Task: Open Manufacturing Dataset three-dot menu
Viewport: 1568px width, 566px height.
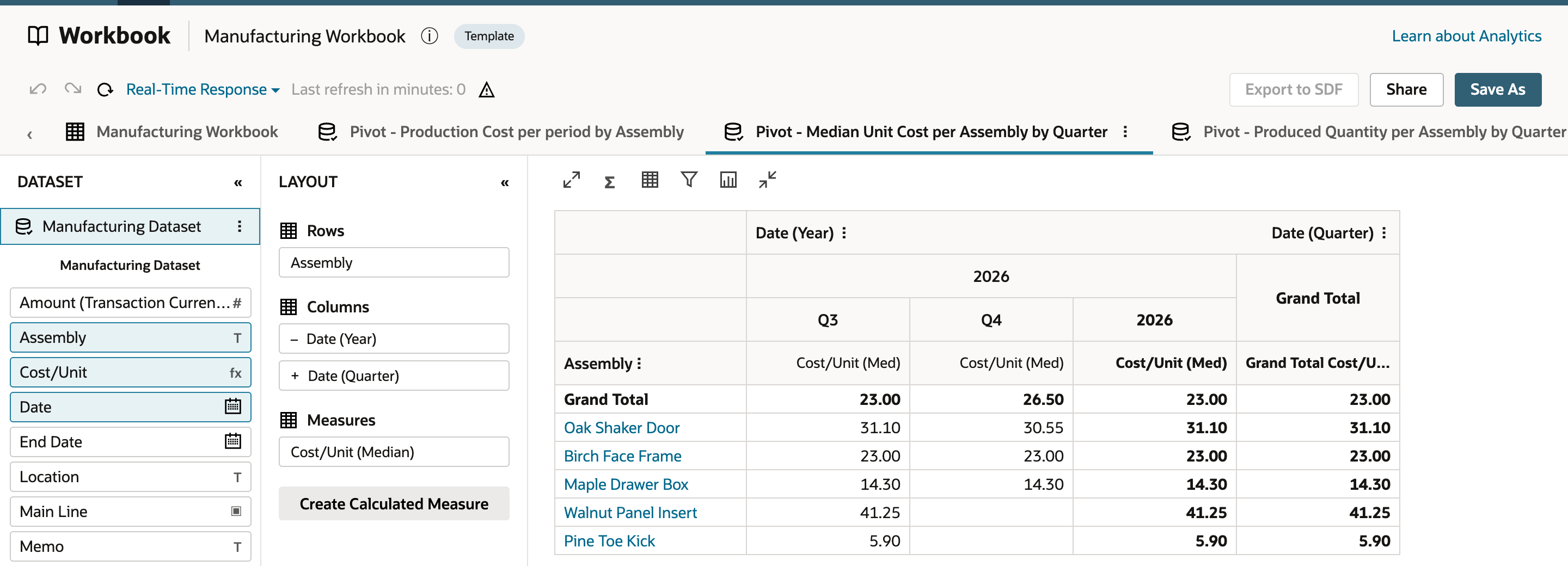Action: [x=239, y=226]
